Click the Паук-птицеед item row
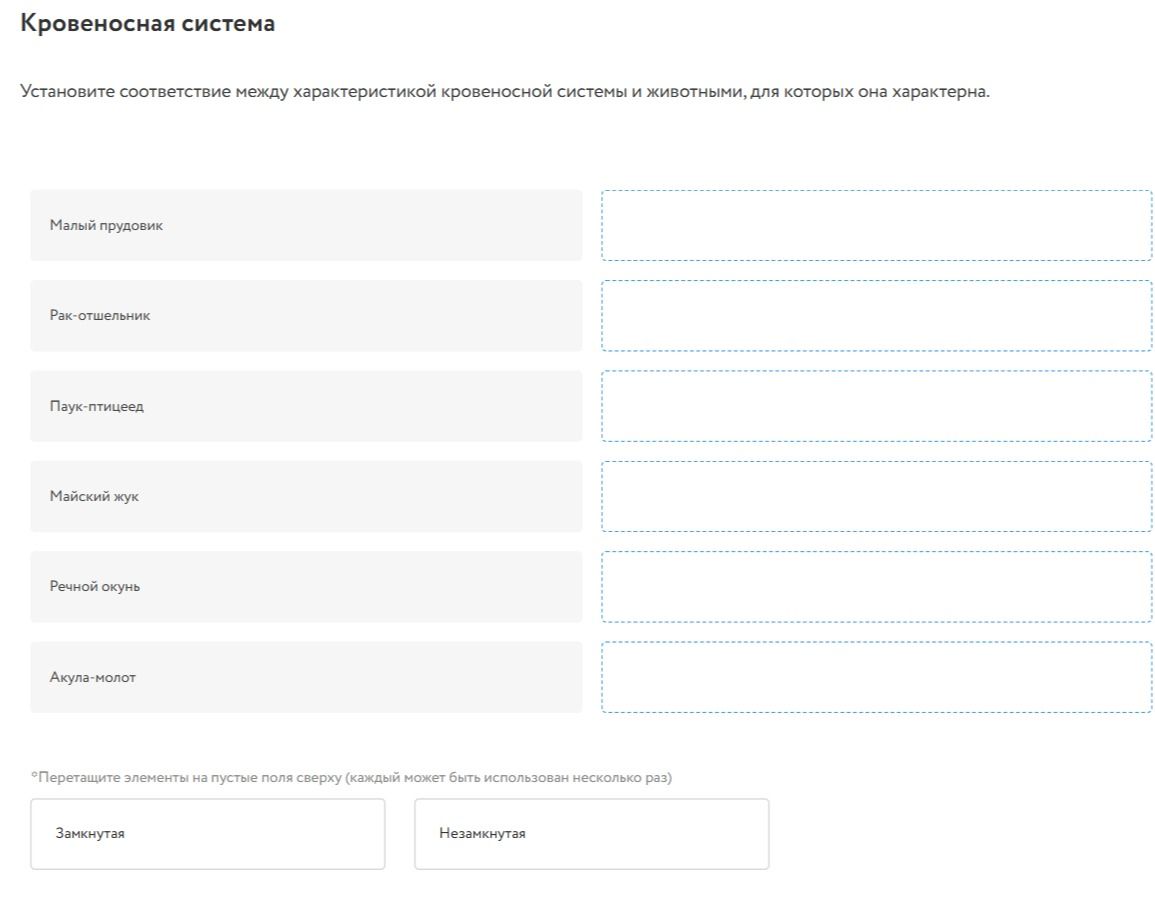The width and height of the screenshot is (1155, 898). click(306, 406)
